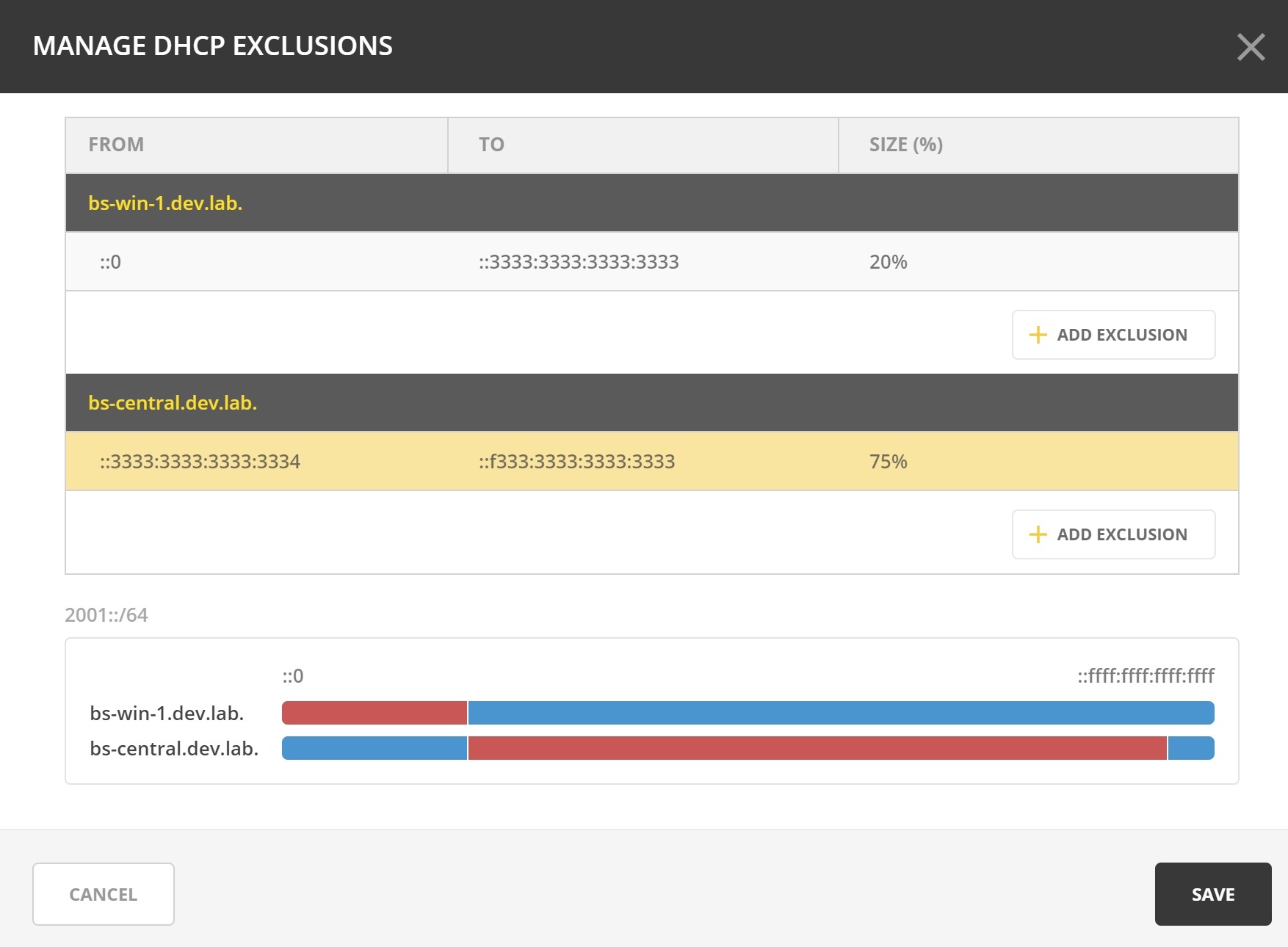Click red excluded segment of bs-central range bar
Screen dimensions: 1288x947
817,748
